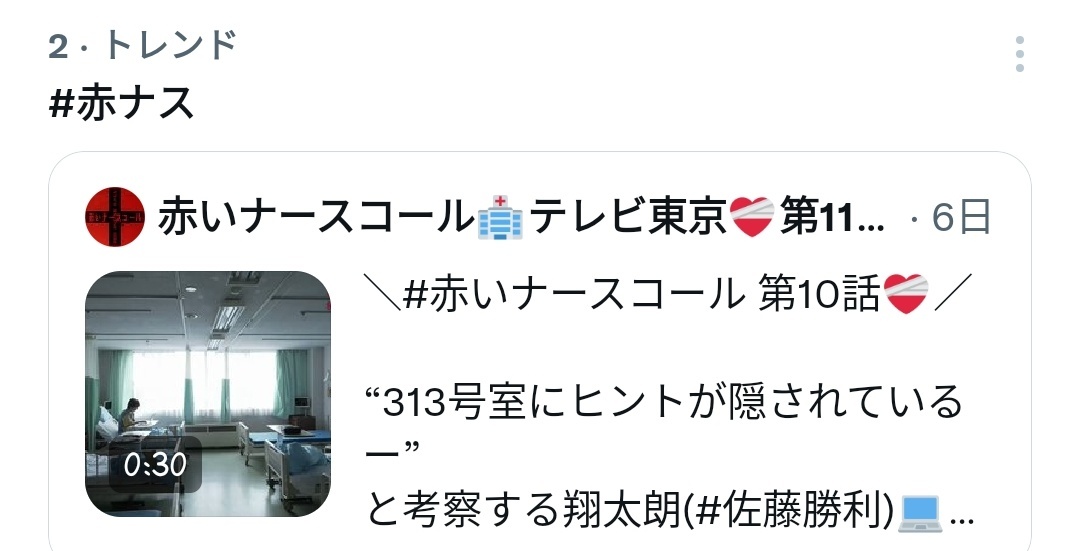1077x551 pixels.
Task: Click the 6日 tweet timestamp
Action: pos(961,216)
